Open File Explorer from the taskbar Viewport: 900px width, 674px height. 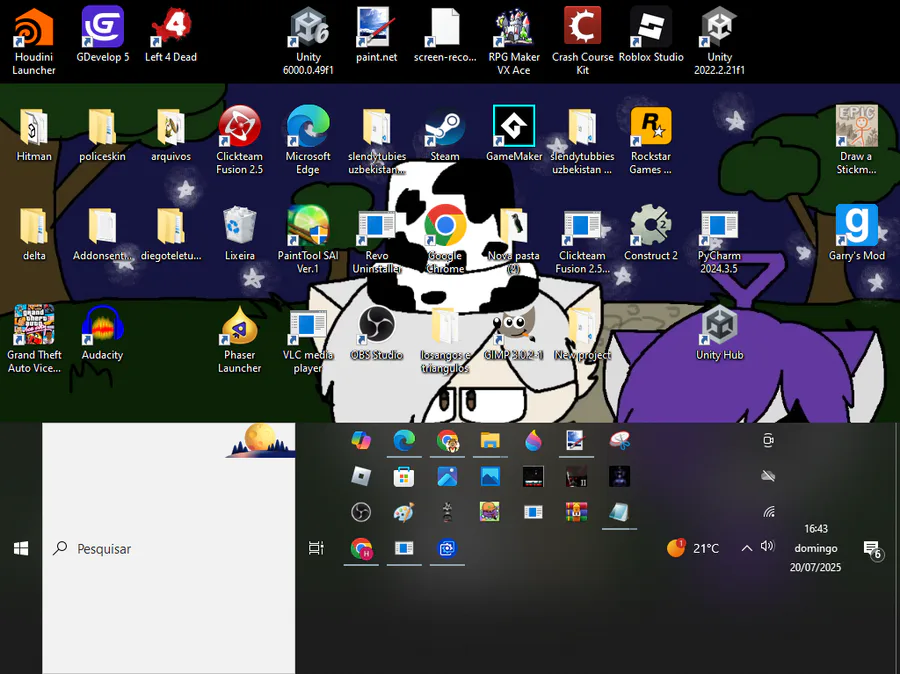click(490, 441)
